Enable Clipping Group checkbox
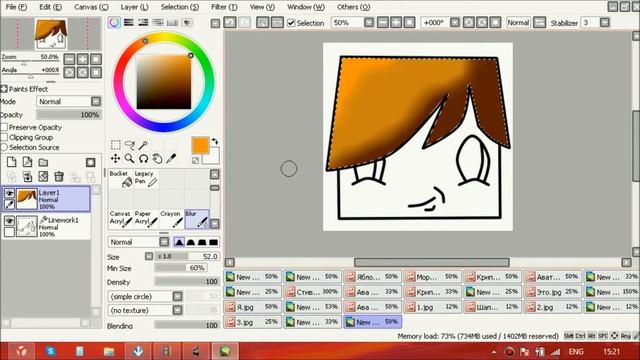 click(x=4, y=138)
